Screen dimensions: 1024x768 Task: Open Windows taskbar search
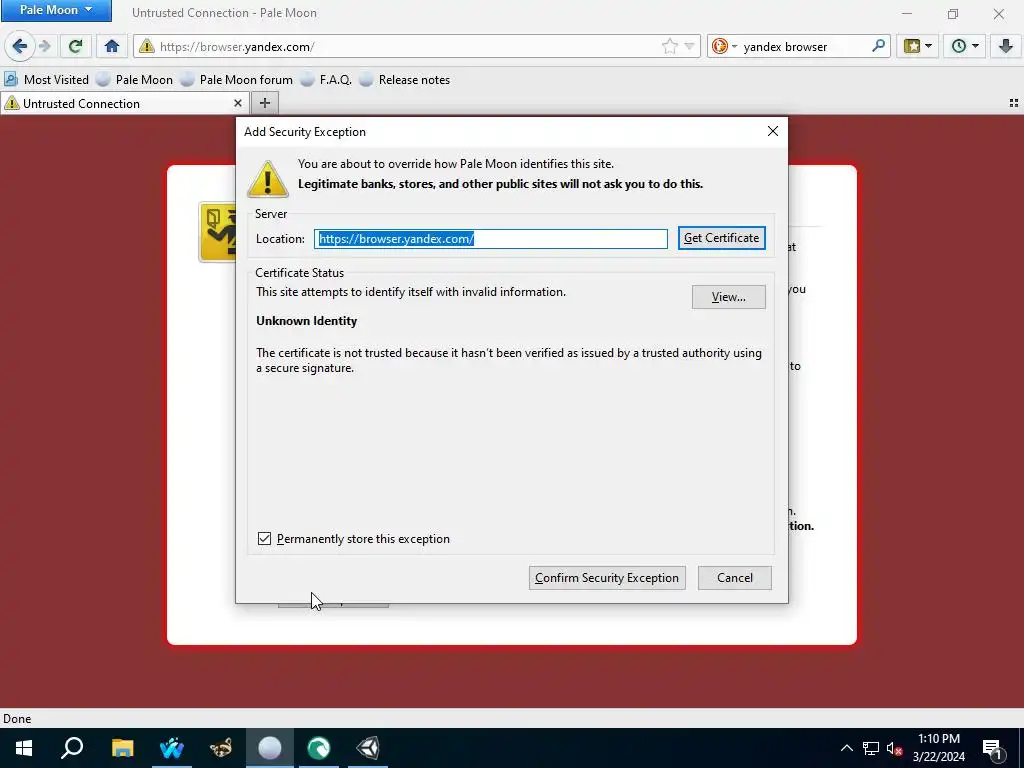tap(72, 748)
